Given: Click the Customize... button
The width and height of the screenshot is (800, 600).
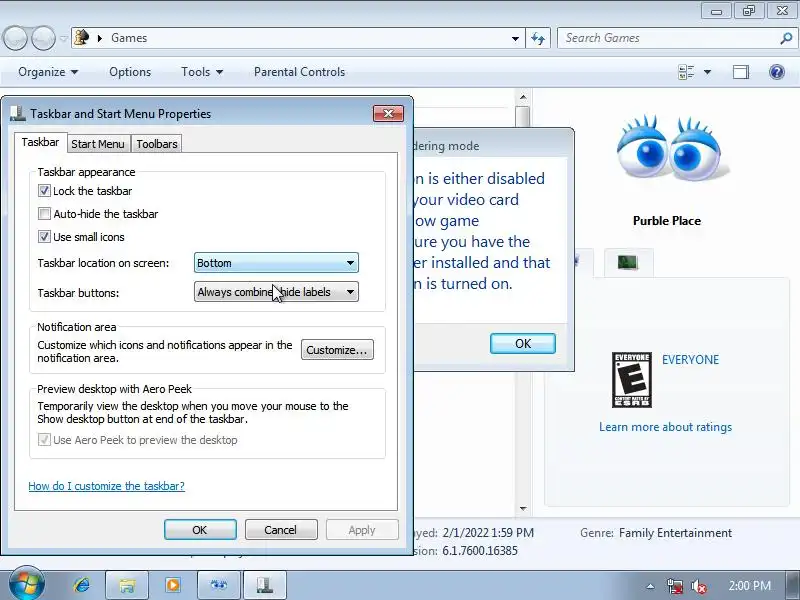Looking at the screenshot, I should (337, 350).
